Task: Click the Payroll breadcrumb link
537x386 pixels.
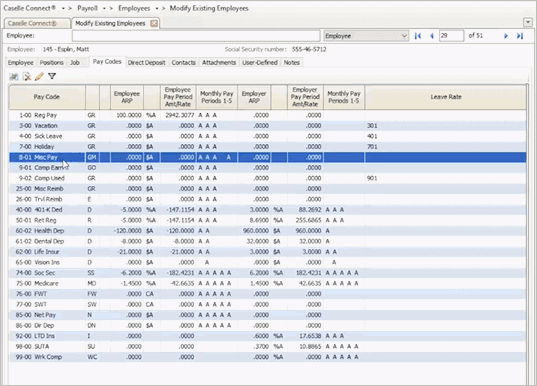Action: [x=87, y=8]
